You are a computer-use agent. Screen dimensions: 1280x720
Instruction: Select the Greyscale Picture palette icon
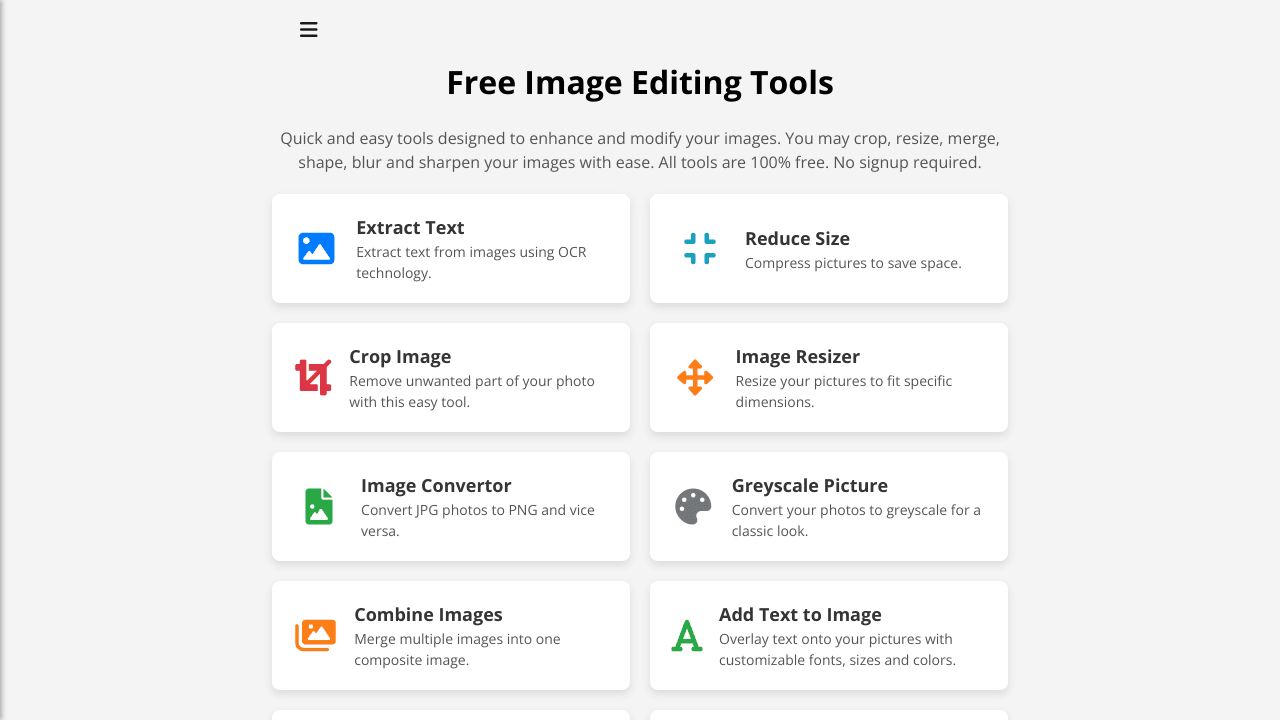(x=692, y=506)
